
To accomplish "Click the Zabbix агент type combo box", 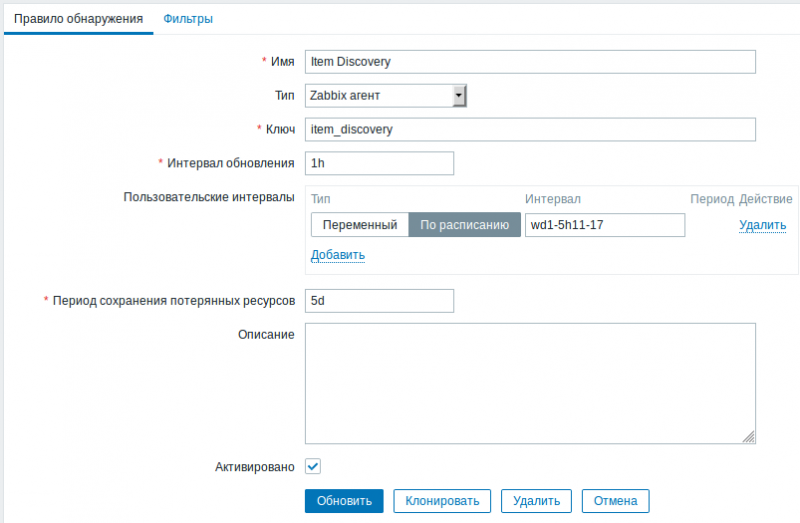I will coord(380,96).
